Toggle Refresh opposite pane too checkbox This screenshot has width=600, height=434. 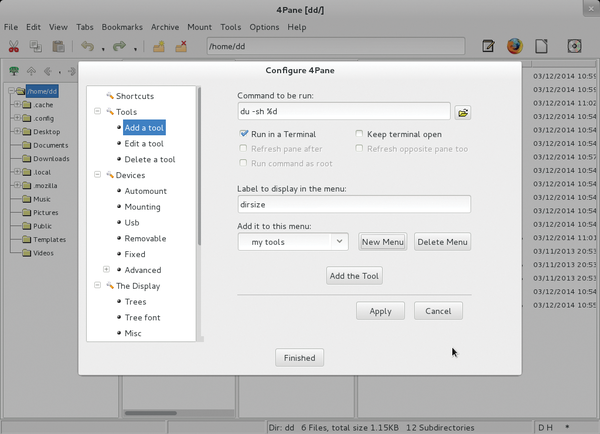359,148
